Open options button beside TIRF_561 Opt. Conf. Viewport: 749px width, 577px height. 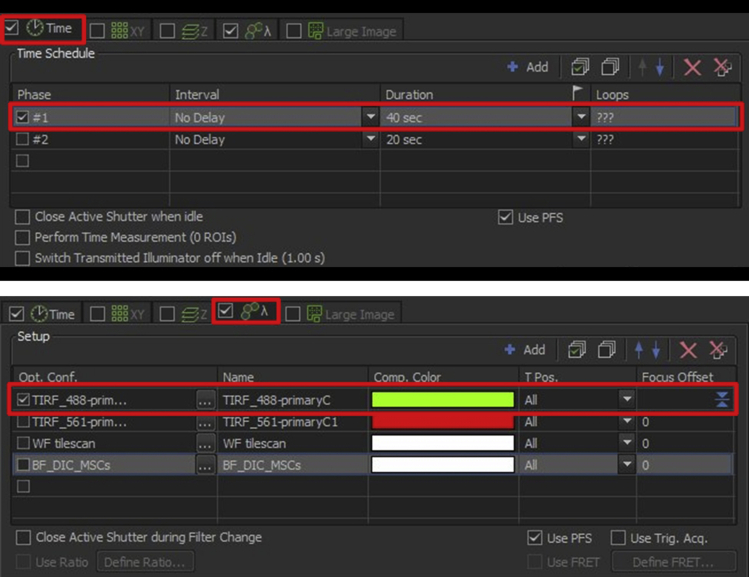click(205, 422)
